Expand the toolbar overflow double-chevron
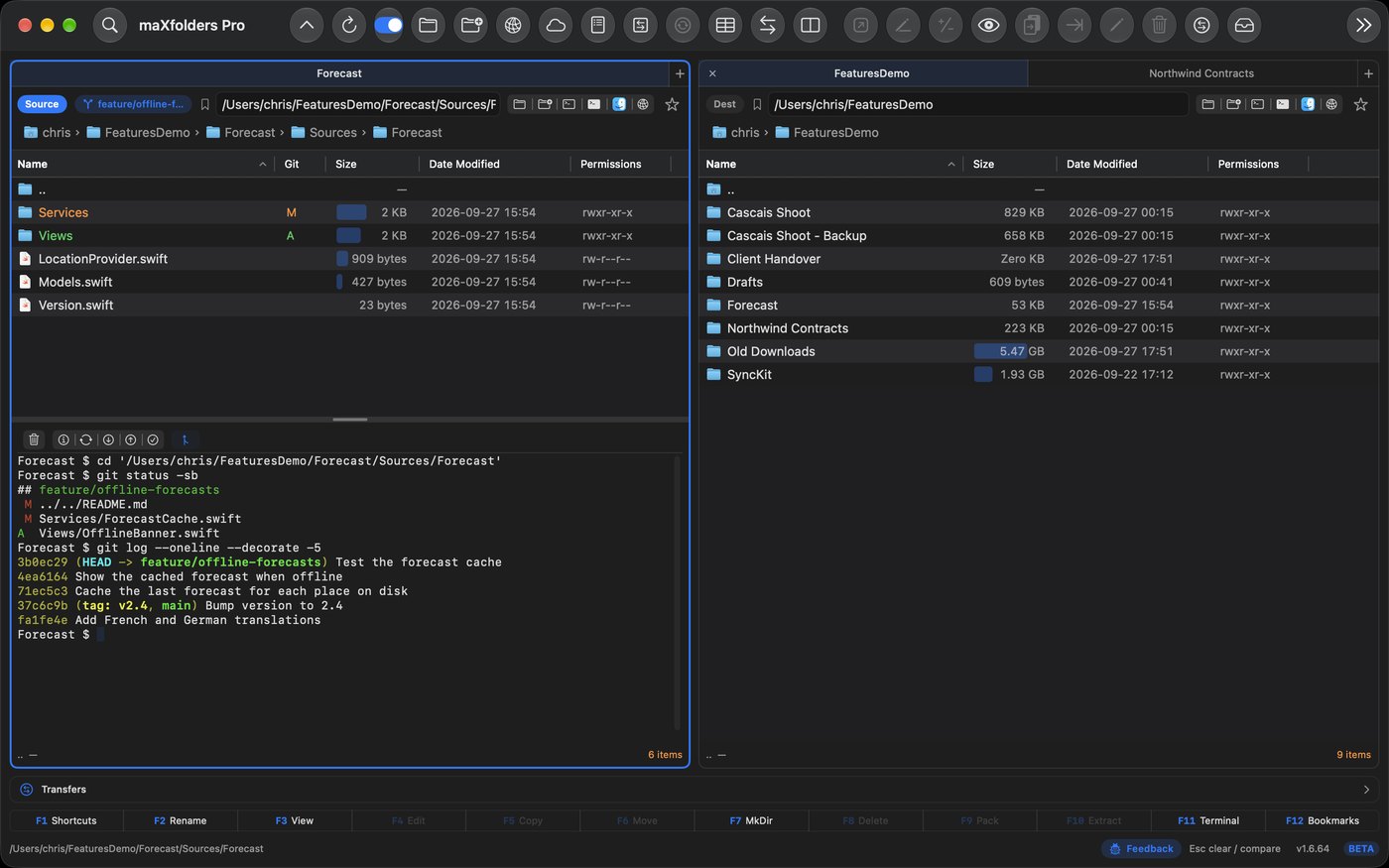This screenshot has width=1389, height=868. pos(1363,26)
